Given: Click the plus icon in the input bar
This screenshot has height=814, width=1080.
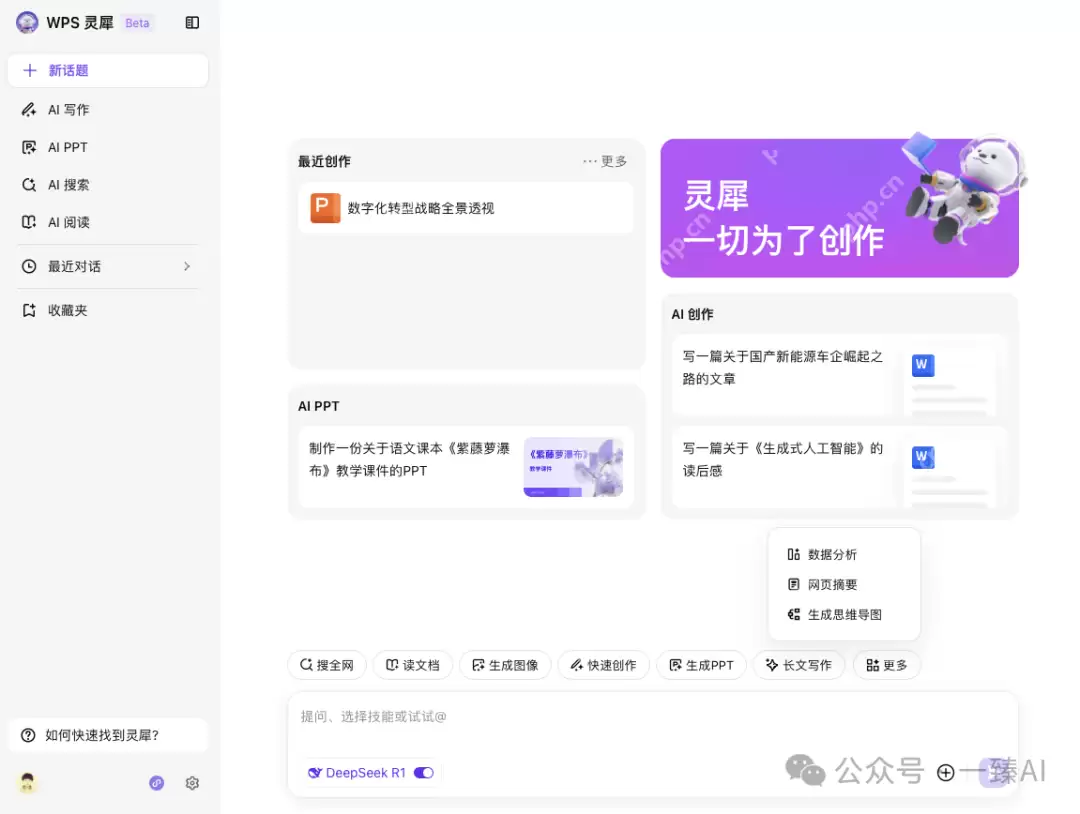Looking at the screenshot, I should (945, 773).
